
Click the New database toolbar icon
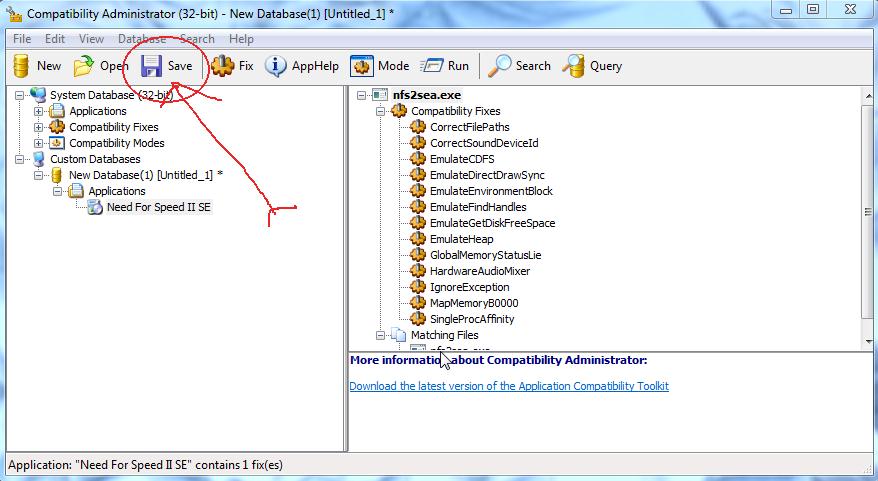click(21, 66)
